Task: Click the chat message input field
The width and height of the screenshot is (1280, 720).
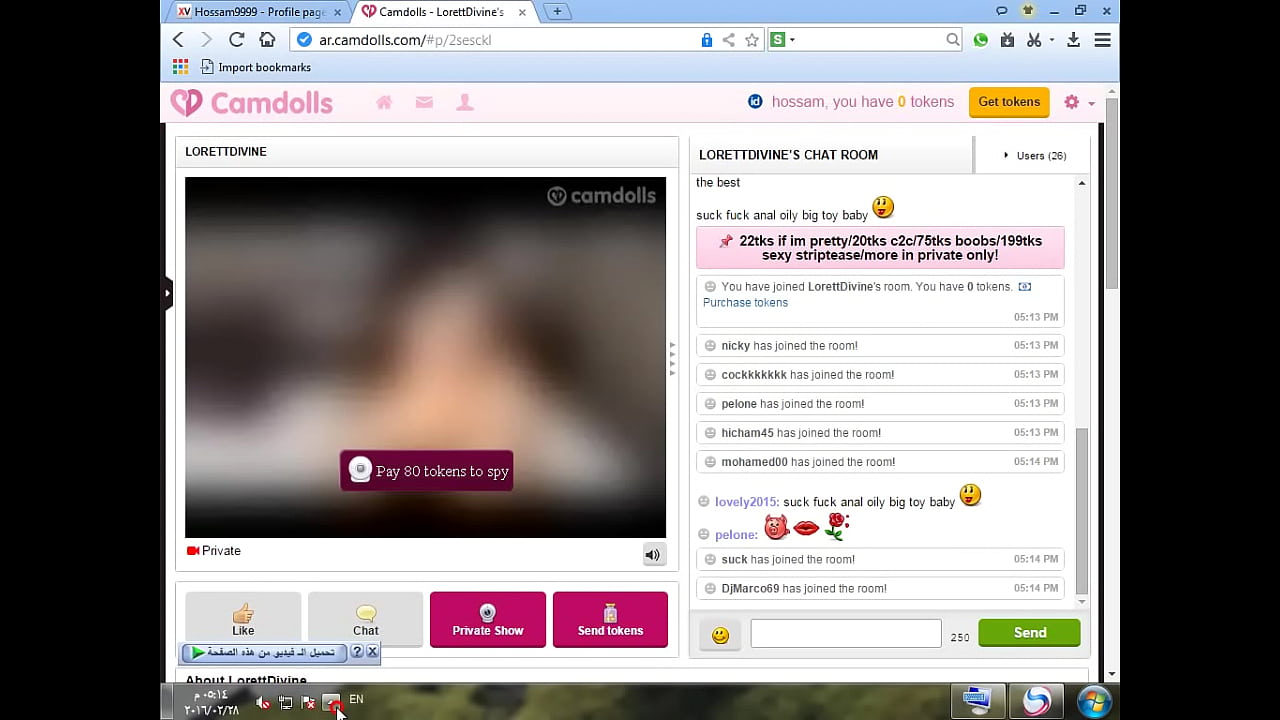Action: (845, 633)
